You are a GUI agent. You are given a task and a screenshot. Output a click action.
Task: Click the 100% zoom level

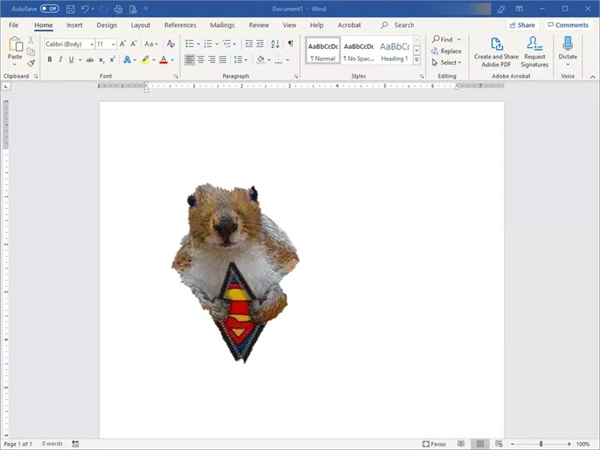pos(583,444)
